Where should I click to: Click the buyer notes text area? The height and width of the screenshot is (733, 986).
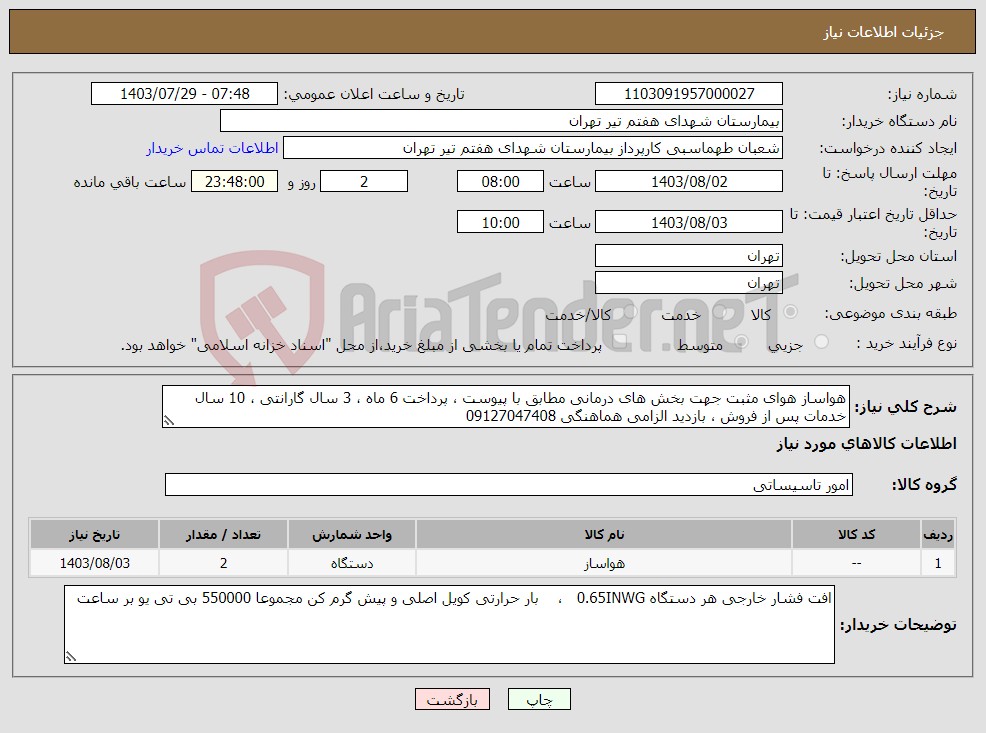tap(449, 624)
